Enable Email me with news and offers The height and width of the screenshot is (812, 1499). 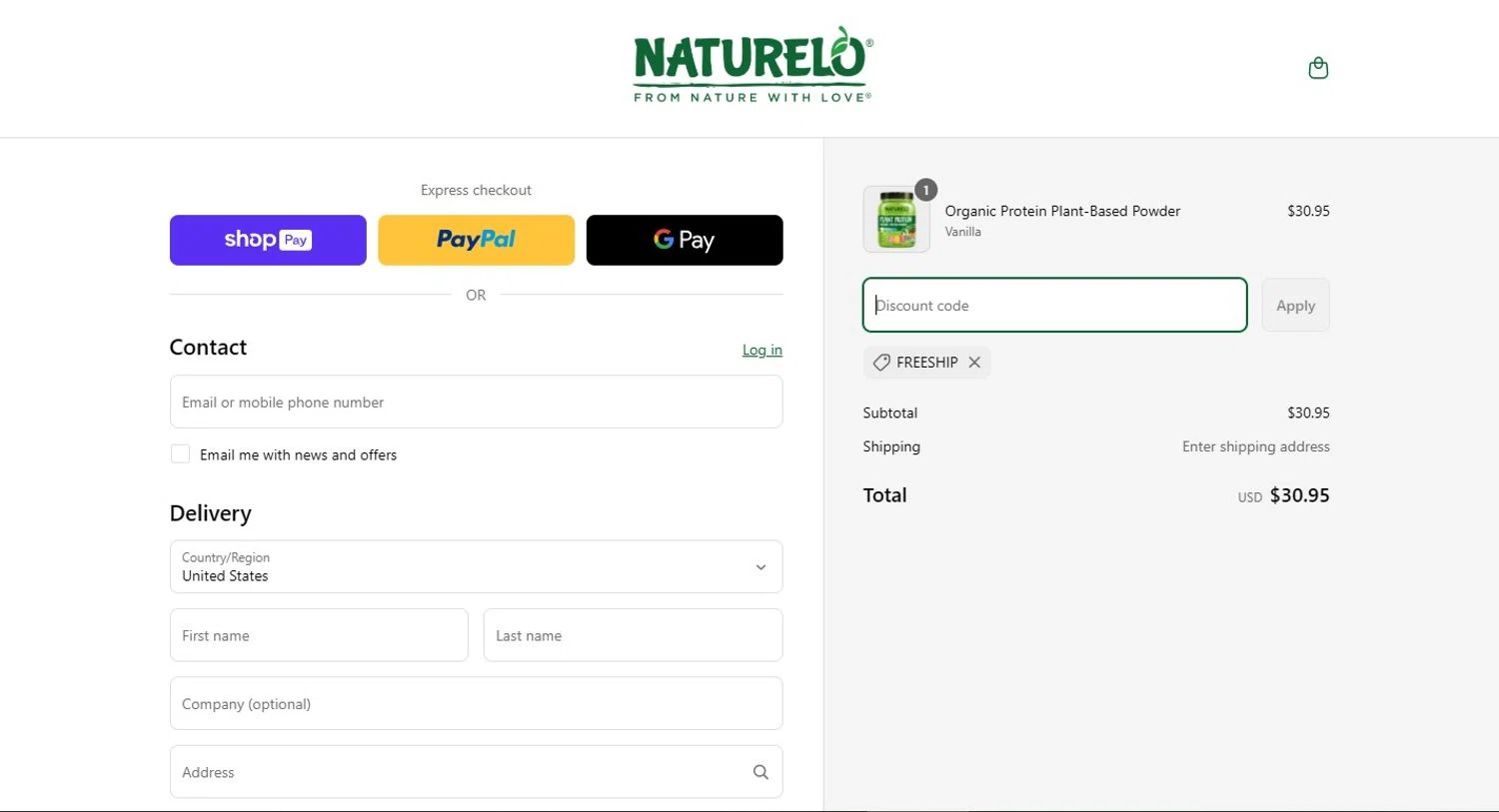coord(180,454)
